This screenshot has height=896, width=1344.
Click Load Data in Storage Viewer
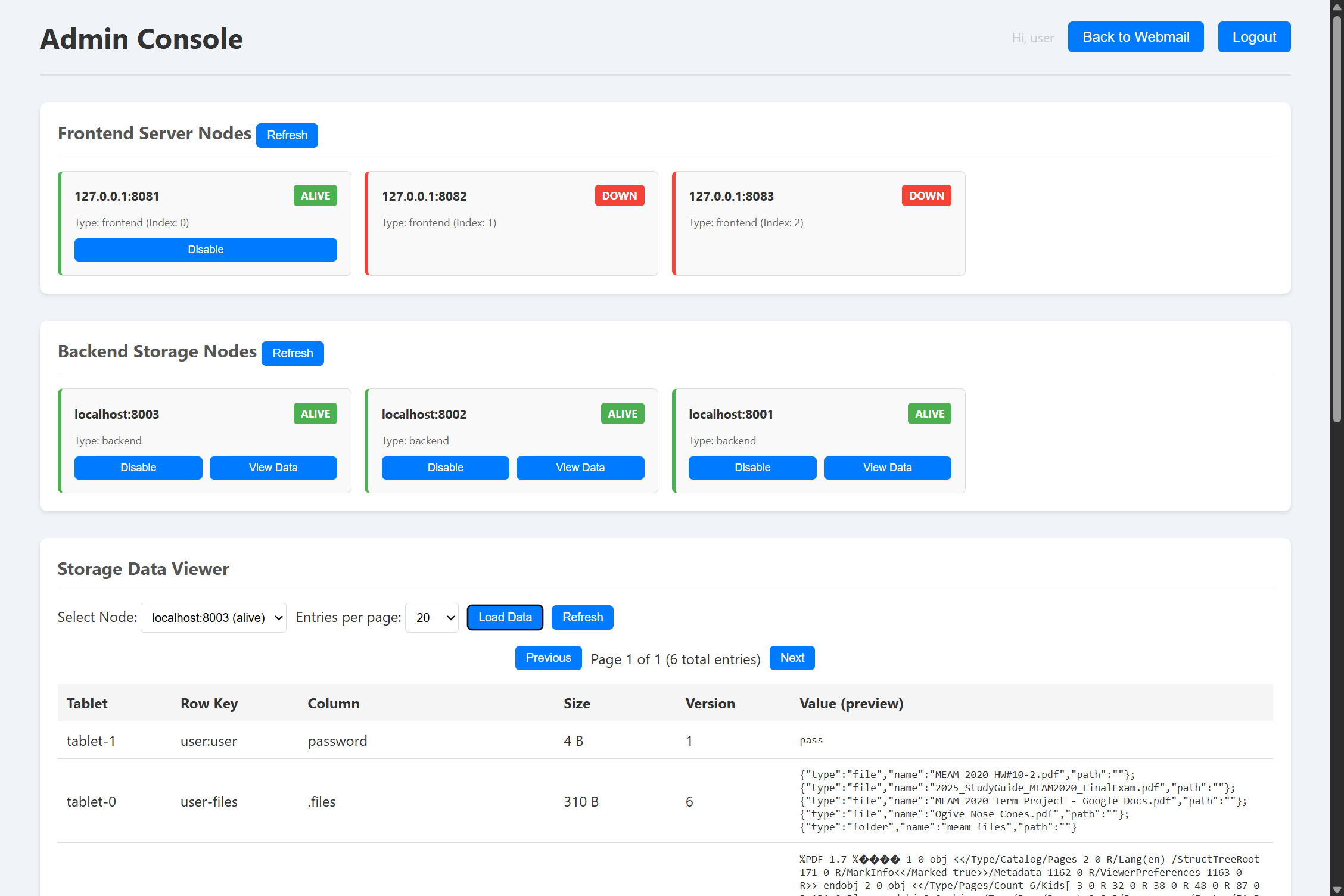pos(505,617)
